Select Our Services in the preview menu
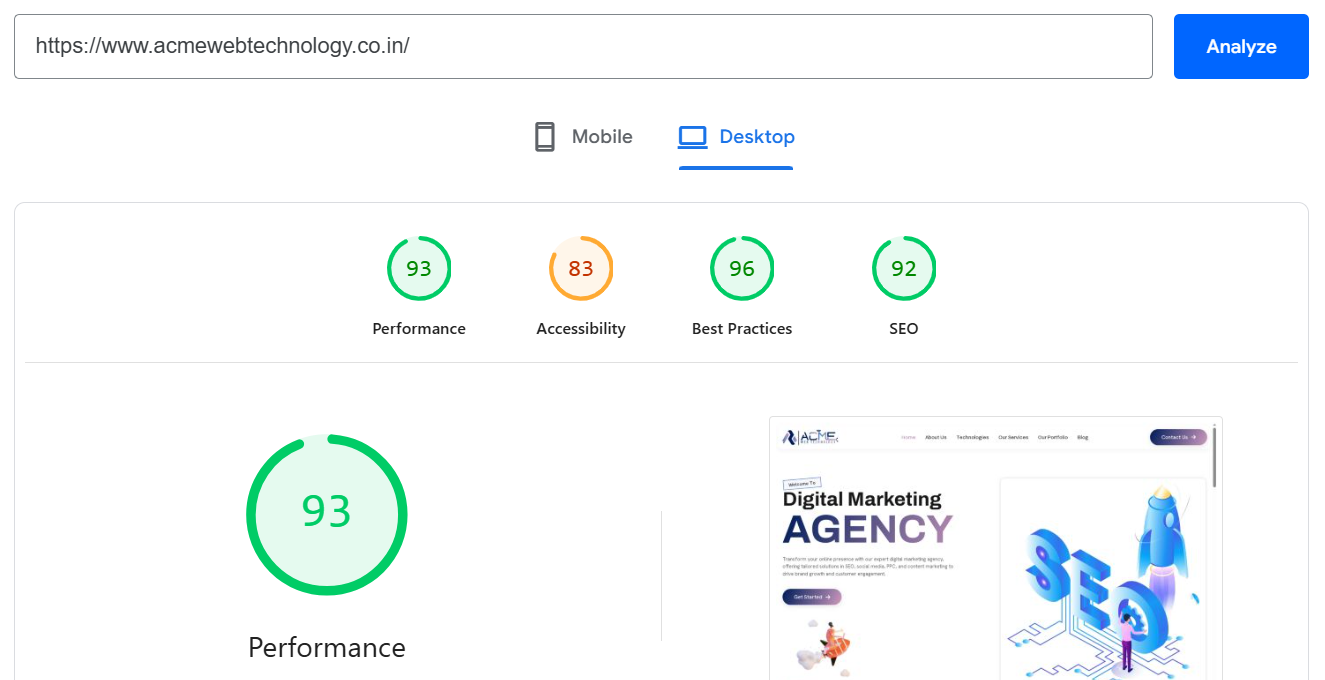The width and height of the screenshot is (1325, 680). 1013,437
